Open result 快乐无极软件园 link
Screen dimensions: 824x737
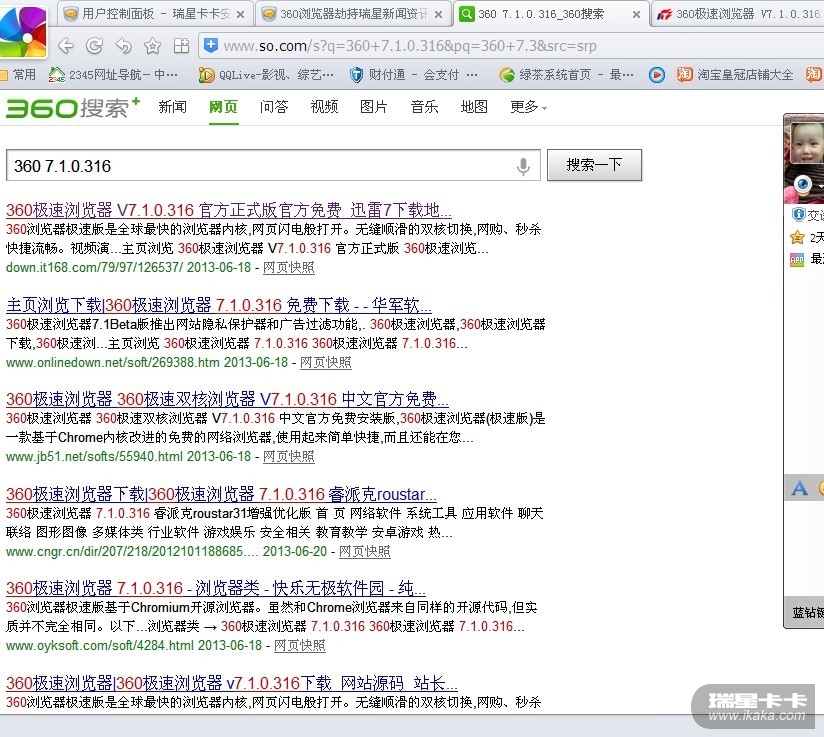(215, 588)
